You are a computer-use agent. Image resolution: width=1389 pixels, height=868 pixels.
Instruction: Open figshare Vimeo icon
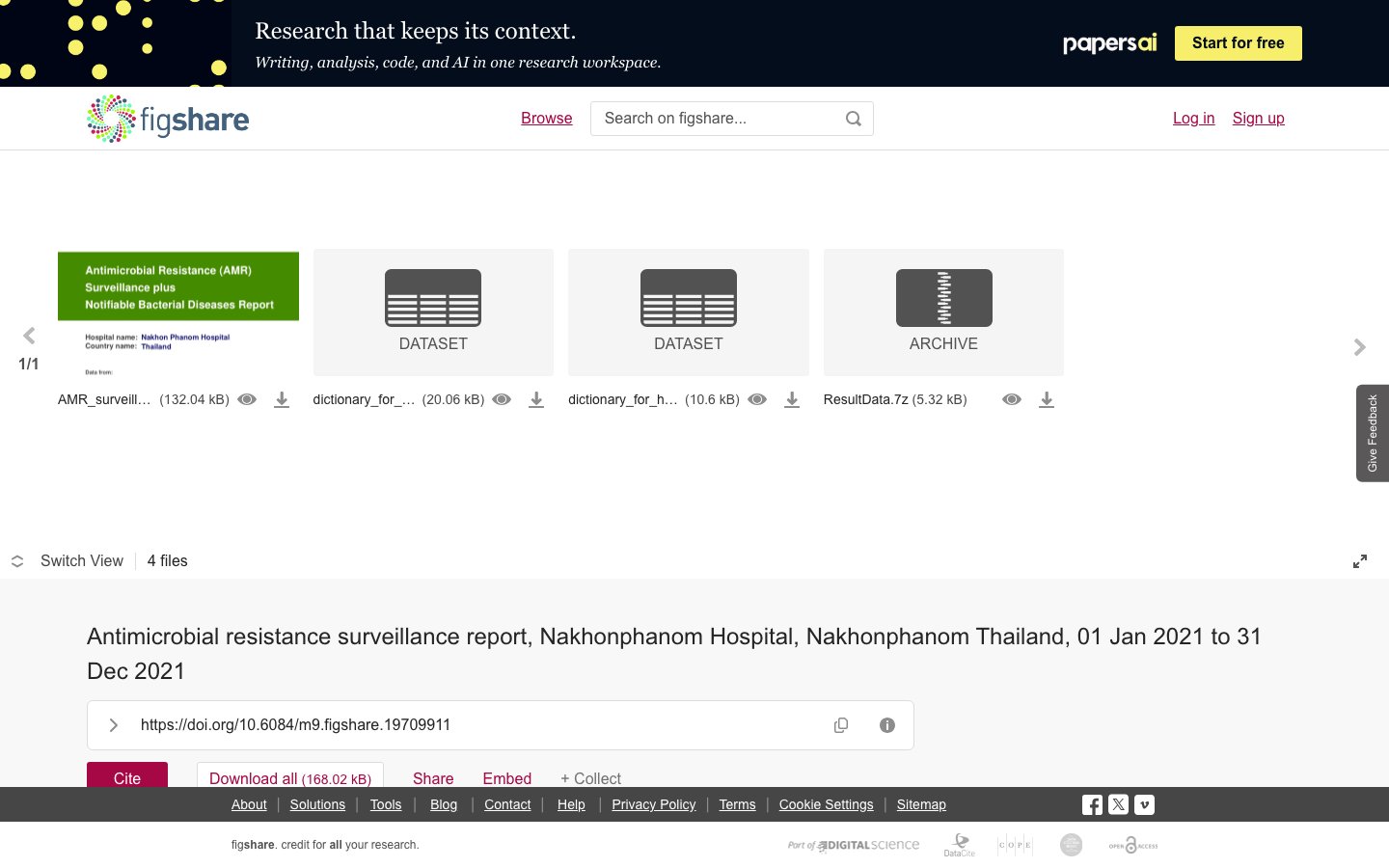tap(1144, 804)
